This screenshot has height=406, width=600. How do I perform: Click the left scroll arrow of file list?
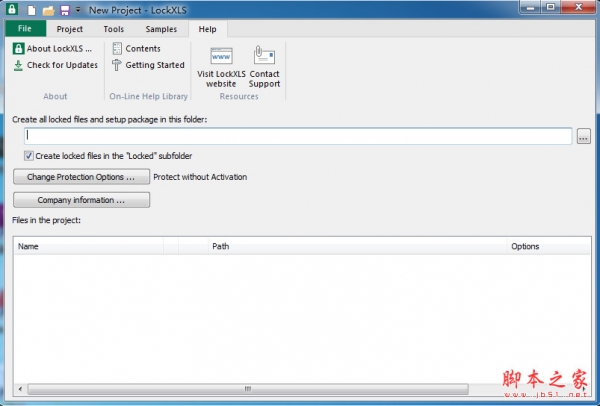[x=20, y=389]
